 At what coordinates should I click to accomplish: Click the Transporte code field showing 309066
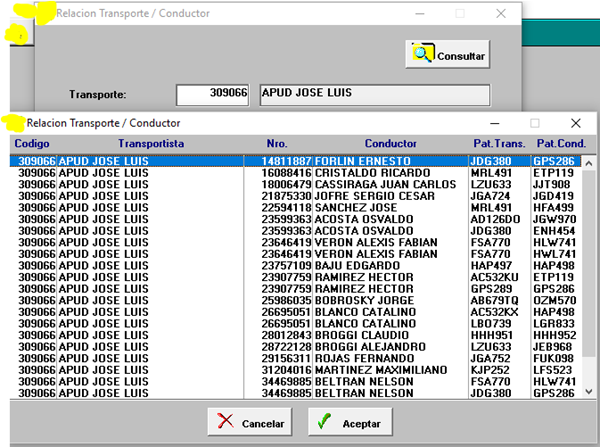click(212, 94)
